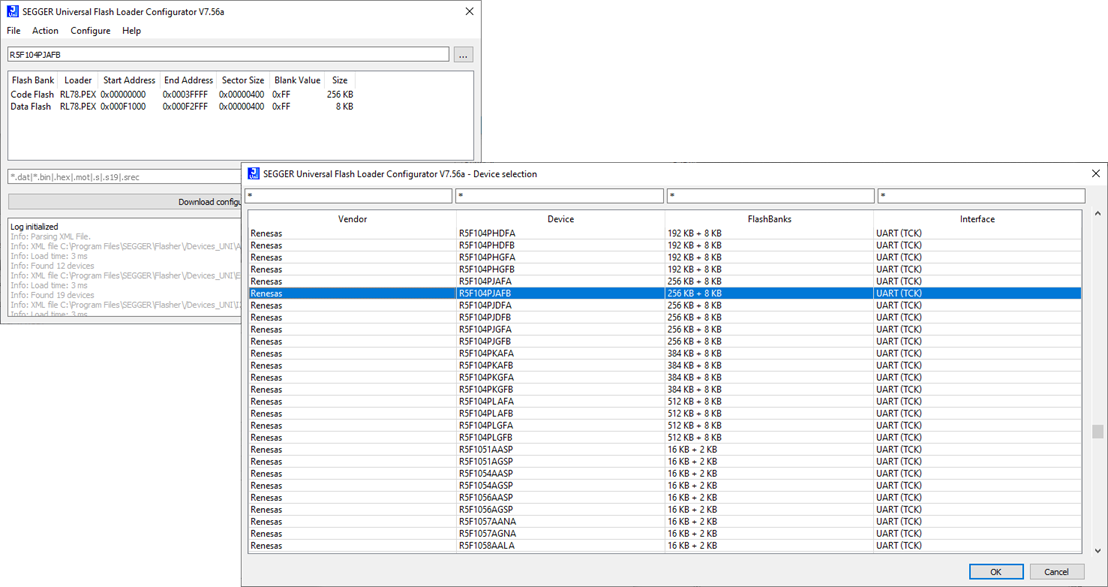Viewport: 1108px width, 587px height.
Task: Cancel the device selection dialog
Action: point(1056,571)
